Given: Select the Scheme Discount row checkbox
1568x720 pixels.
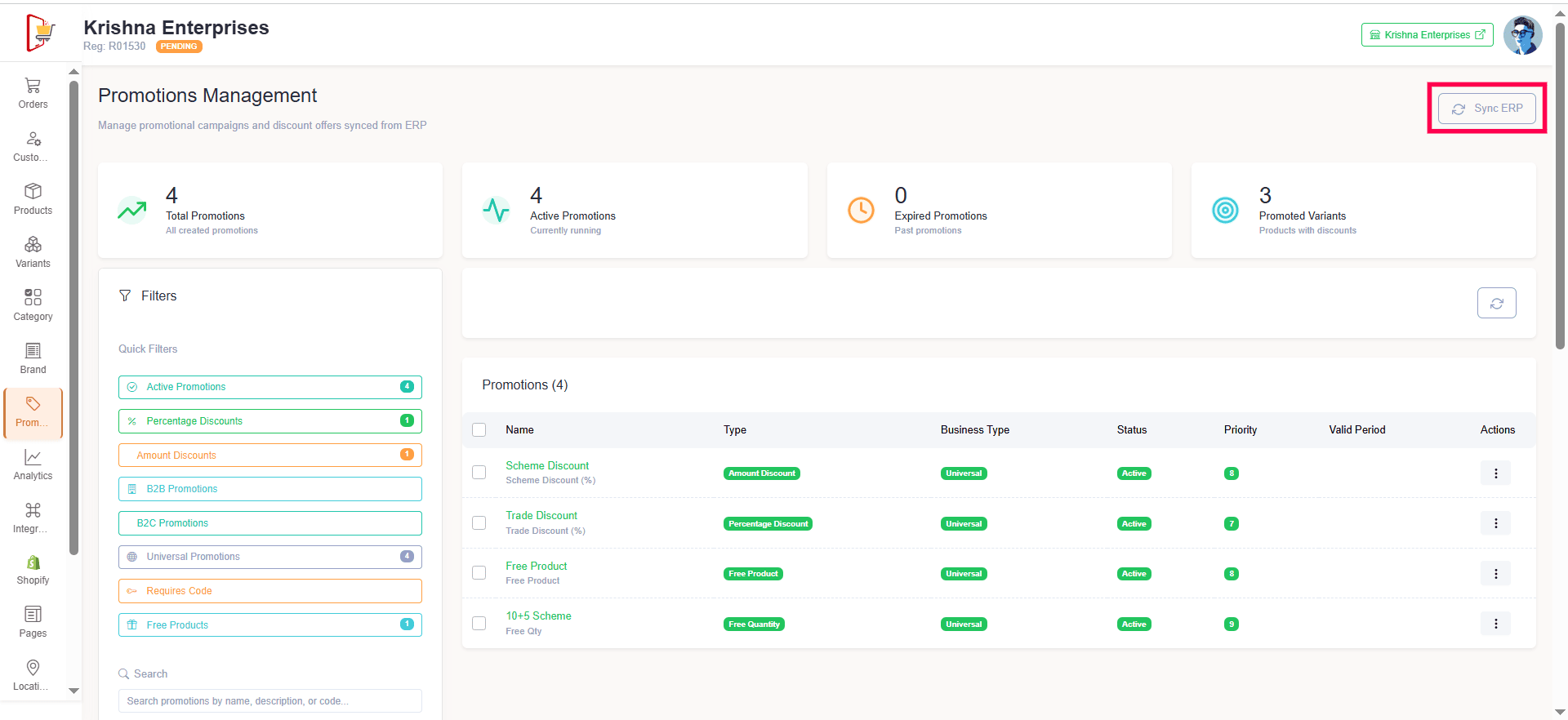Looking at the screenshot, I should pyautogui.click(x=479, y=473).
